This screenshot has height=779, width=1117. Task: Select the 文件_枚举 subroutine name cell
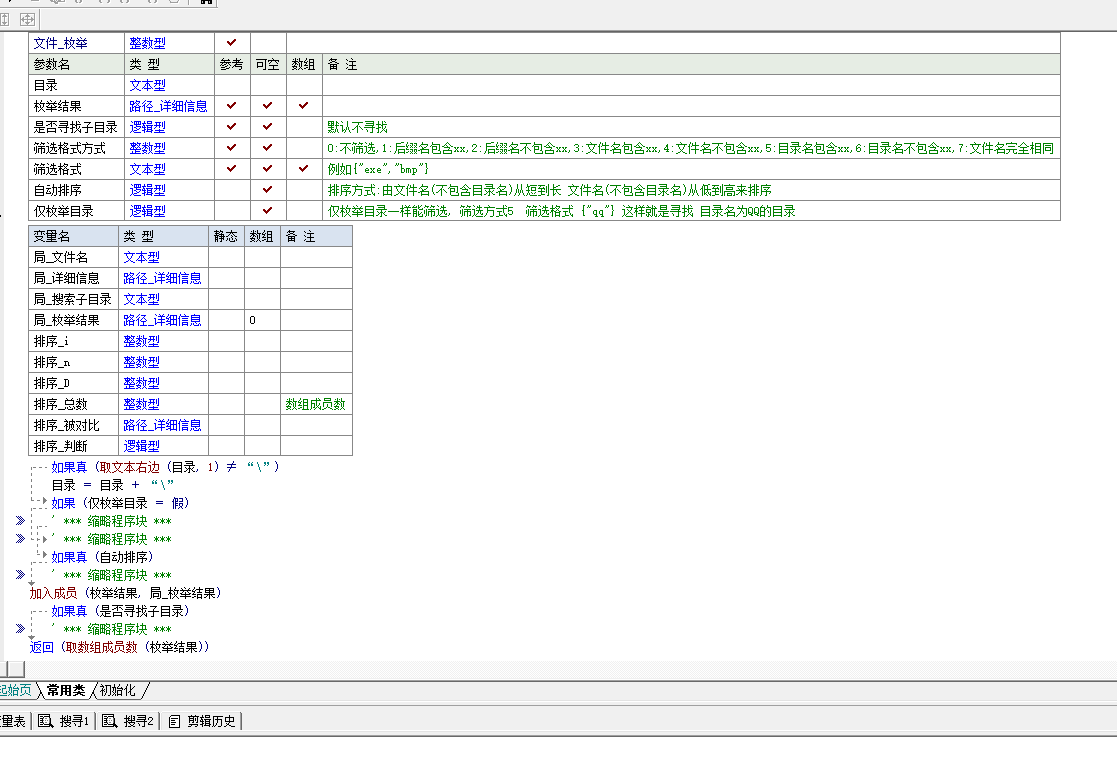(76, 43)
